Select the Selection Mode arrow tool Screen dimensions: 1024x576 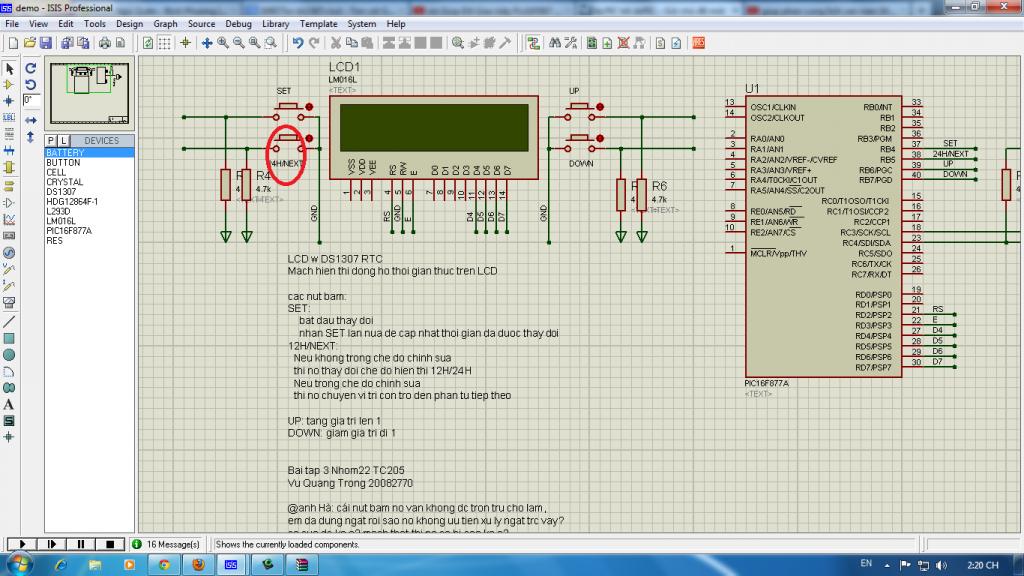pyautogui.click(x=9, y=68)
